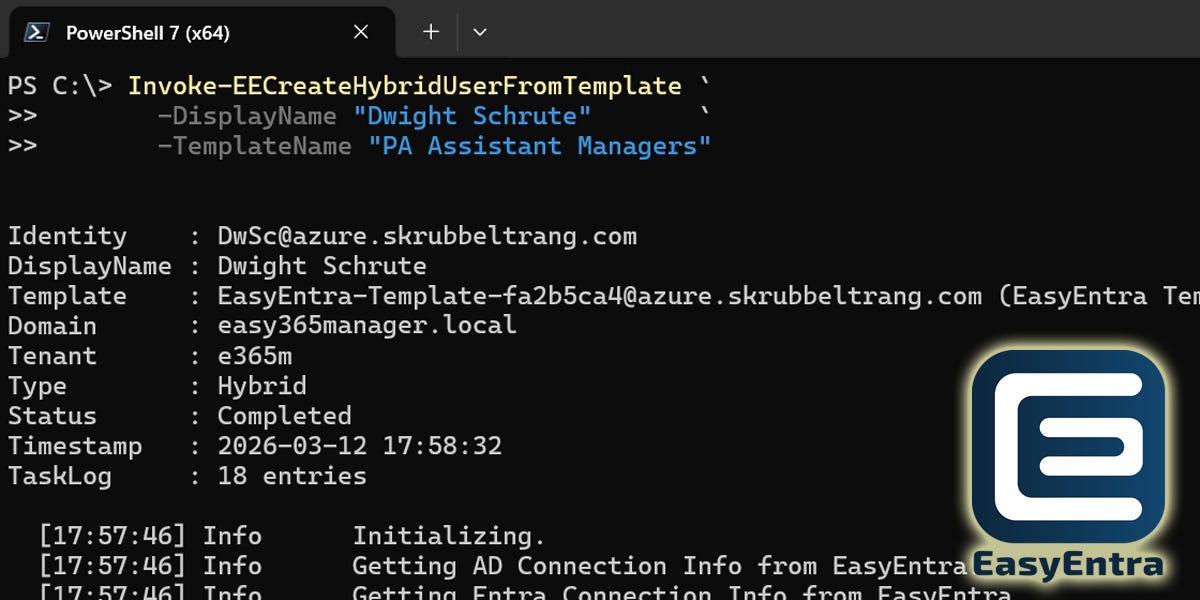Click the PowerShell icon on the tab

click(37, 32)
